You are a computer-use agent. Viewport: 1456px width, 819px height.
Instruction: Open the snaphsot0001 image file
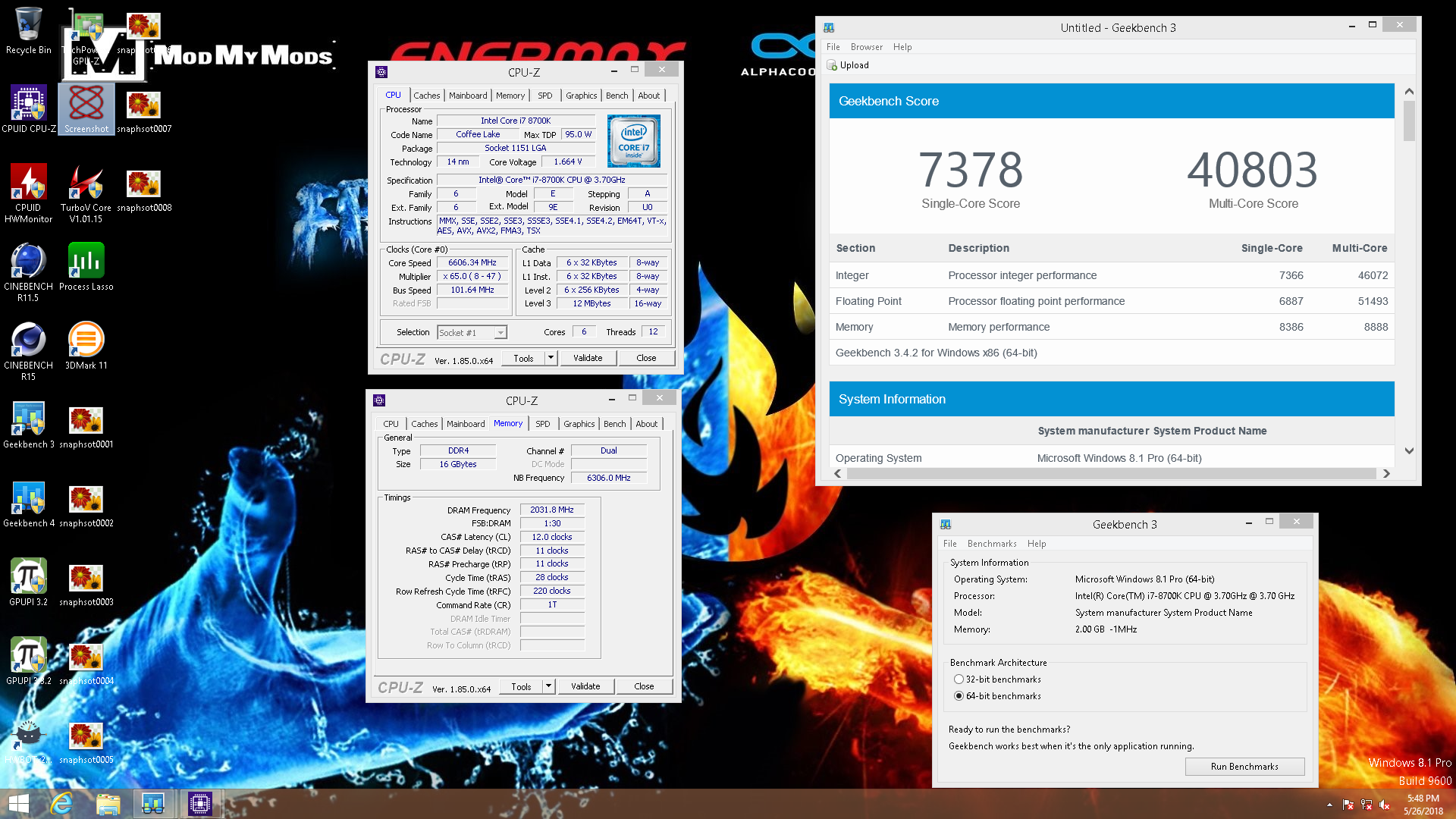click(x=86, y=426)
